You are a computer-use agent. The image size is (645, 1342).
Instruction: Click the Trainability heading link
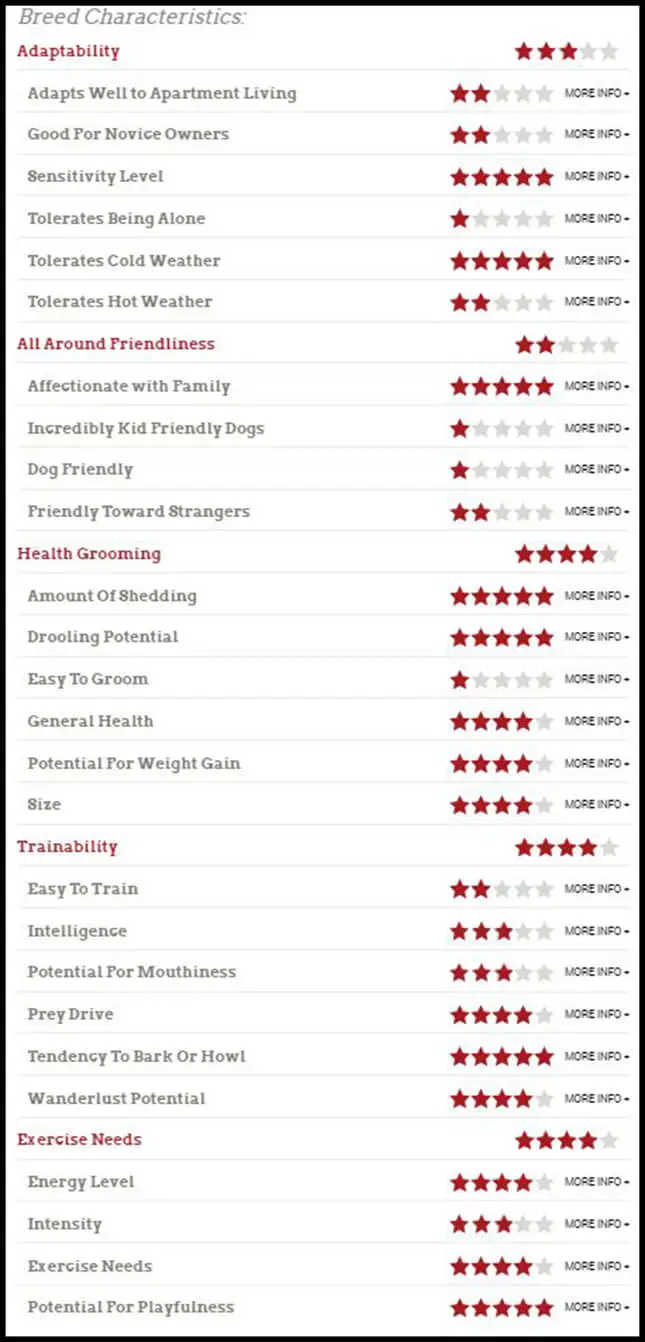[66, 846]
